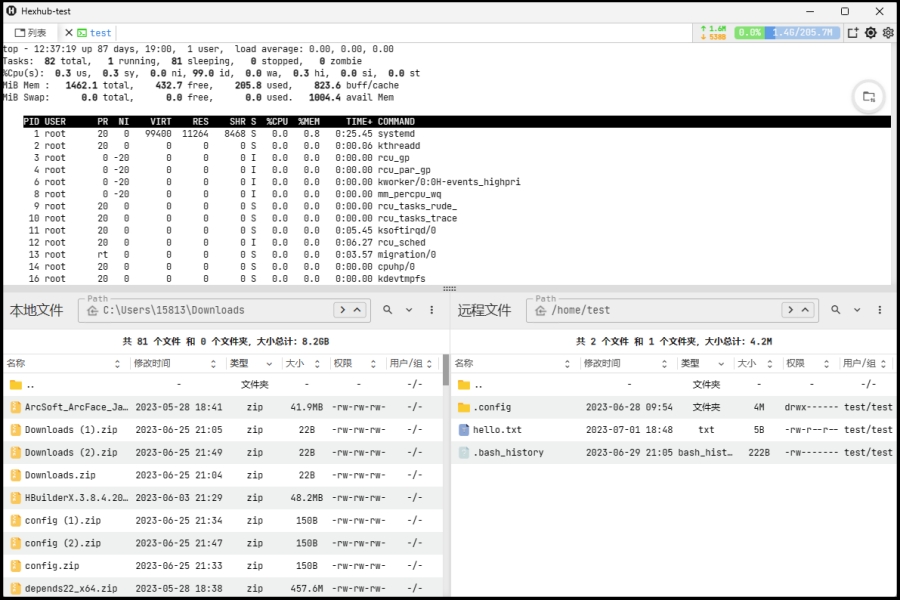The width and height of the screenshot is (900, 600).
Task: Go up a directory in local path
Action: coord(357,310)
